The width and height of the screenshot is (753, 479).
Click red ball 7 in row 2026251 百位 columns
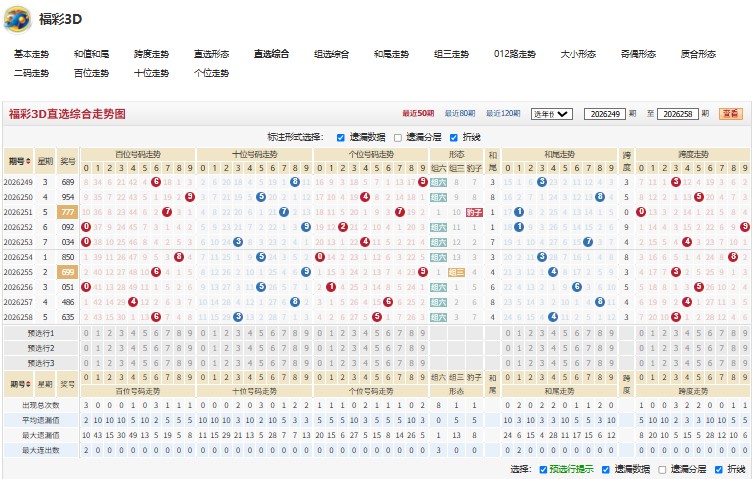tap(167, 212)
